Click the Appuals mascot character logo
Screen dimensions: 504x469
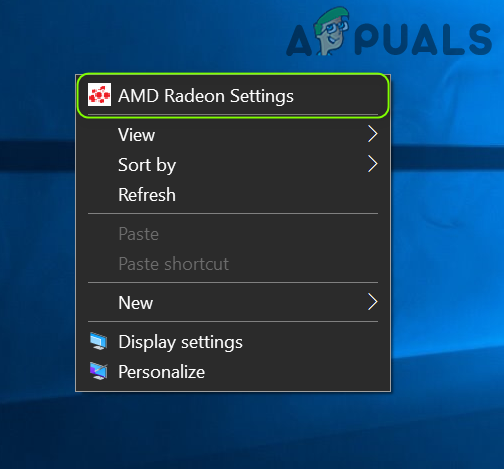pyautogui.click(x=332, y=31)
